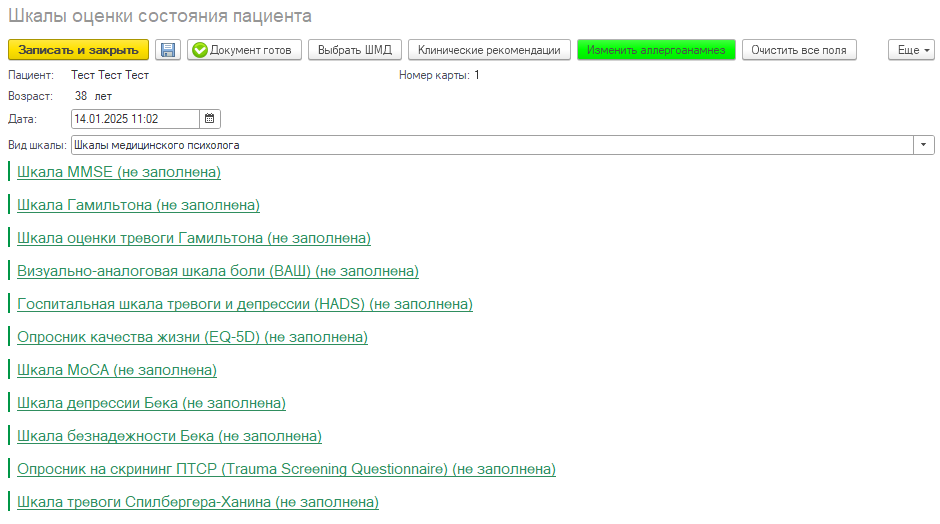The image size is (940, 524).
Task: Click the date input field
Action: (134, 119)
